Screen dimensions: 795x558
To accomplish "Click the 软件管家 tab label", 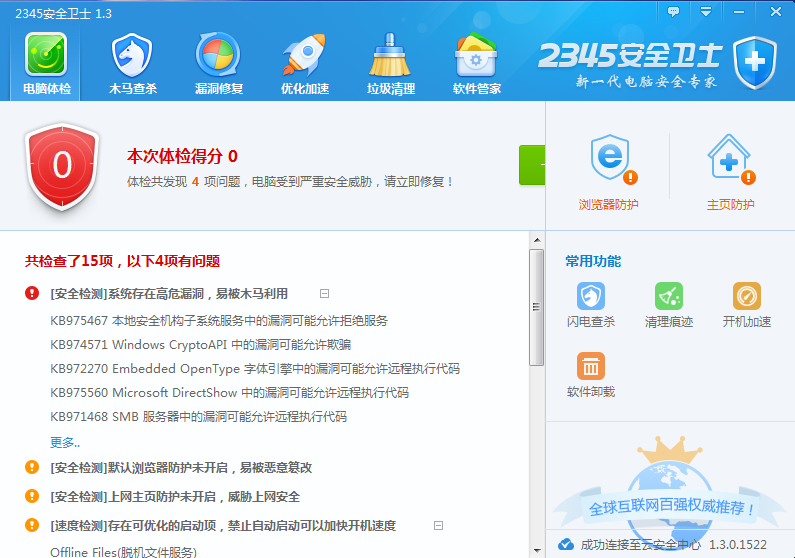I will tap(477, 89).
